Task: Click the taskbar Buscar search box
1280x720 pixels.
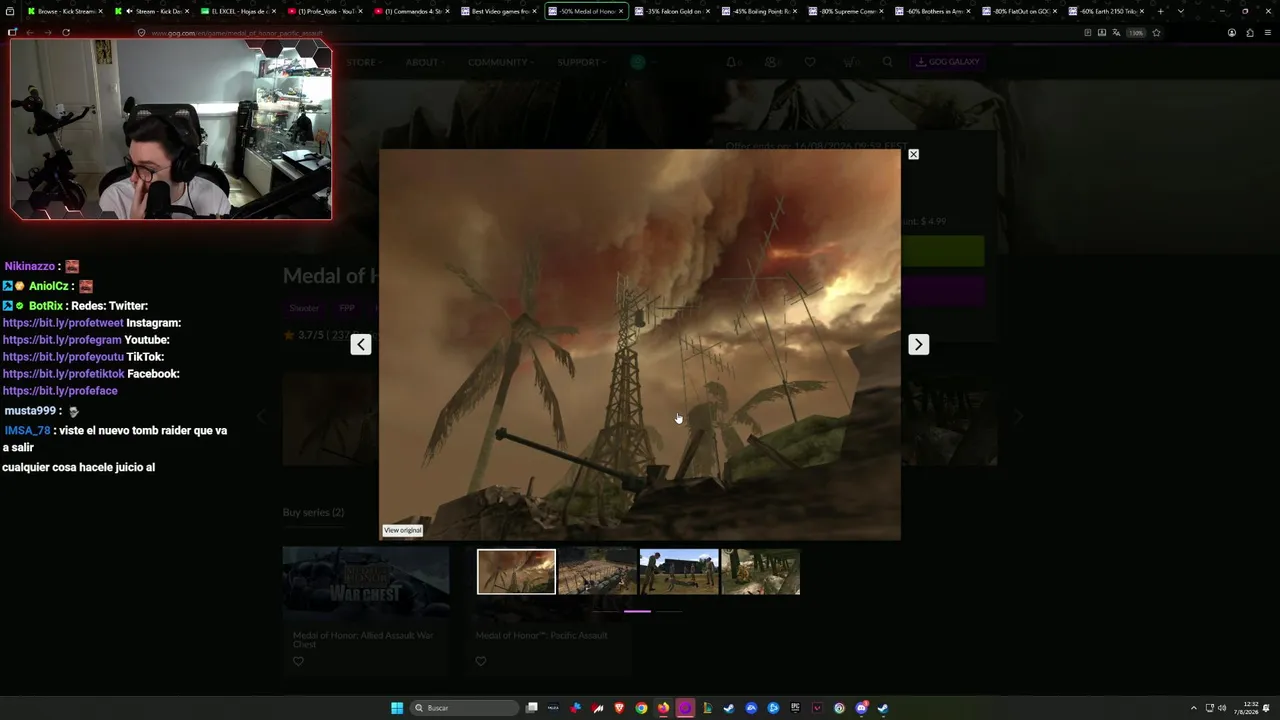Action: pyautogui.click(x=465, y=708)
